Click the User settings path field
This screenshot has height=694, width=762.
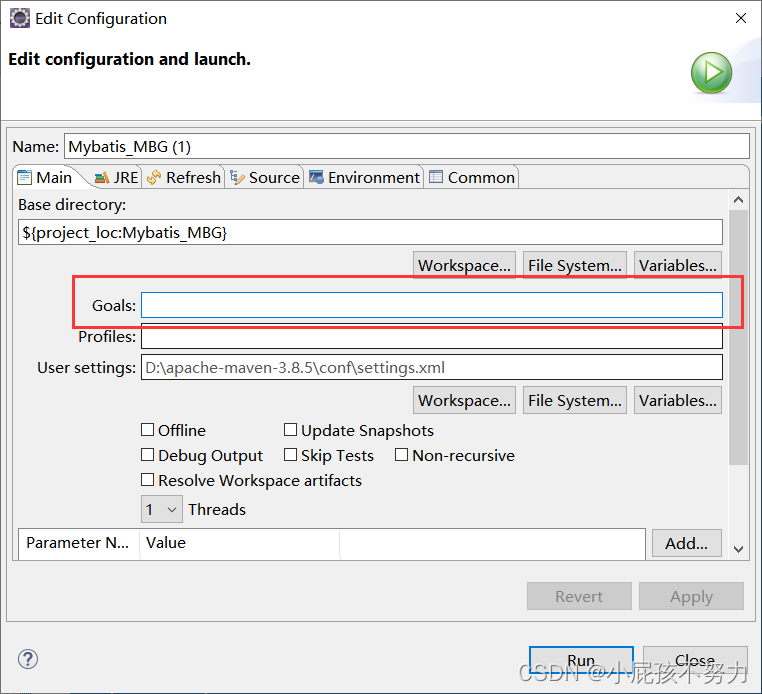432,367
